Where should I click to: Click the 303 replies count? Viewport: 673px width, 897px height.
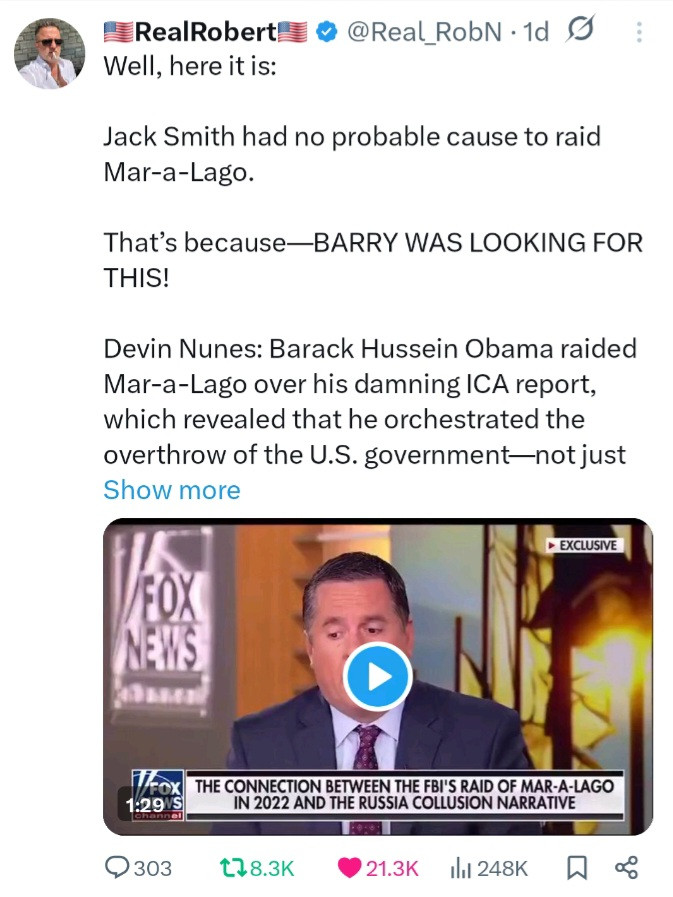click(x=153, y=868)
